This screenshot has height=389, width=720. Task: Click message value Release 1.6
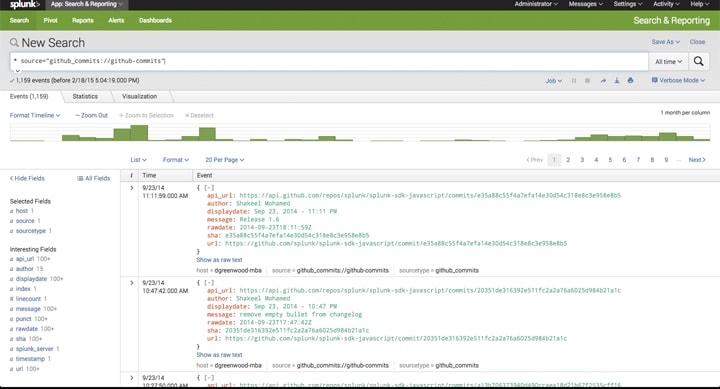click(259, 220)
